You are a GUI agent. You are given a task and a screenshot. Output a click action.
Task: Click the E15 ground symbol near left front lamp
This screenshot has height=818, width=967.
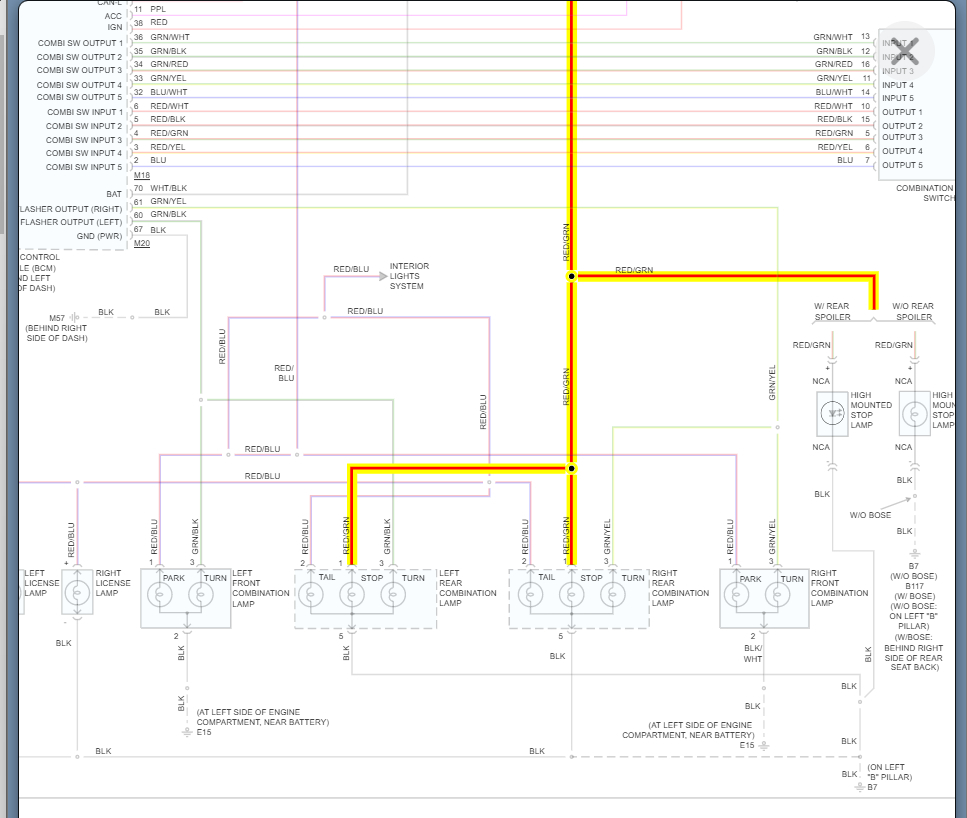point(187,732)
